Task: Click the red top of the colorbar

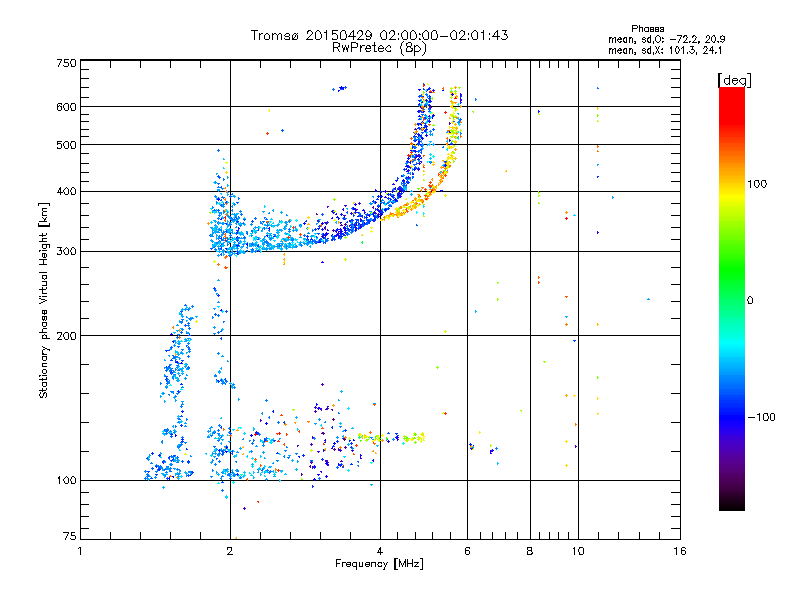Action: point(732,99)
